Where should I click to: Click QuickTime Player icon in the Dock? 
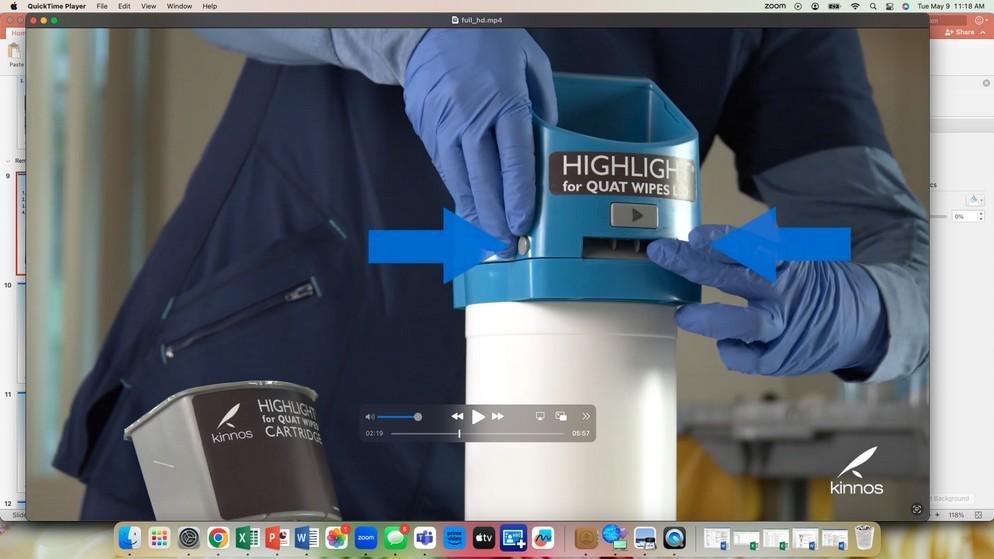point(674,538)
